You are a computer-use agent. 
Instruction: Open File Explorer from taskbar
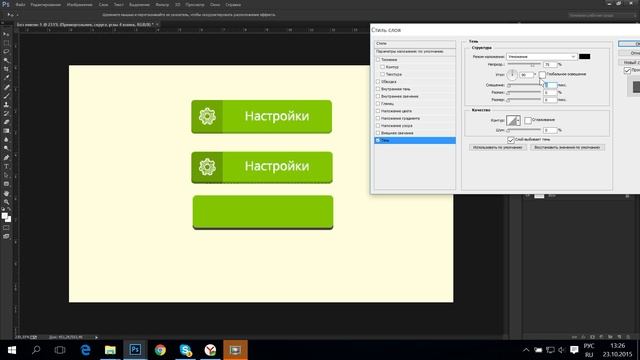pos(110,350)
